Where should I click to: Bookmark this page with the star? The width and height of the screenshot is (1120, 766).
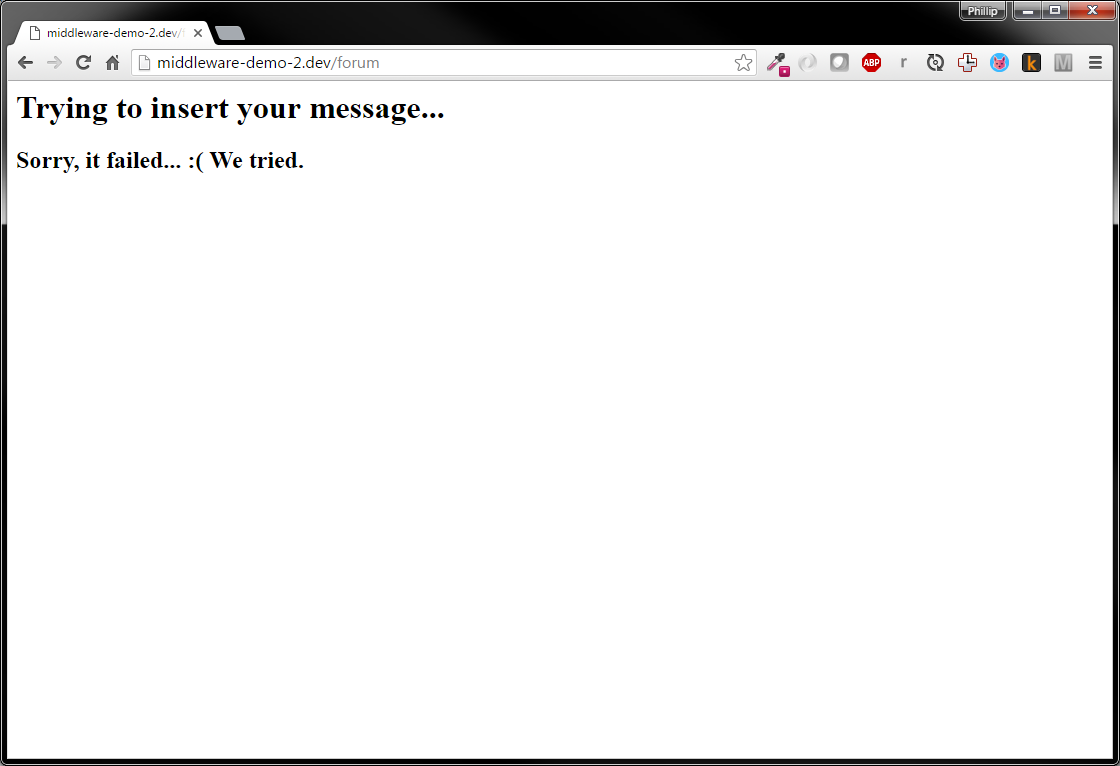coord(743,63)
